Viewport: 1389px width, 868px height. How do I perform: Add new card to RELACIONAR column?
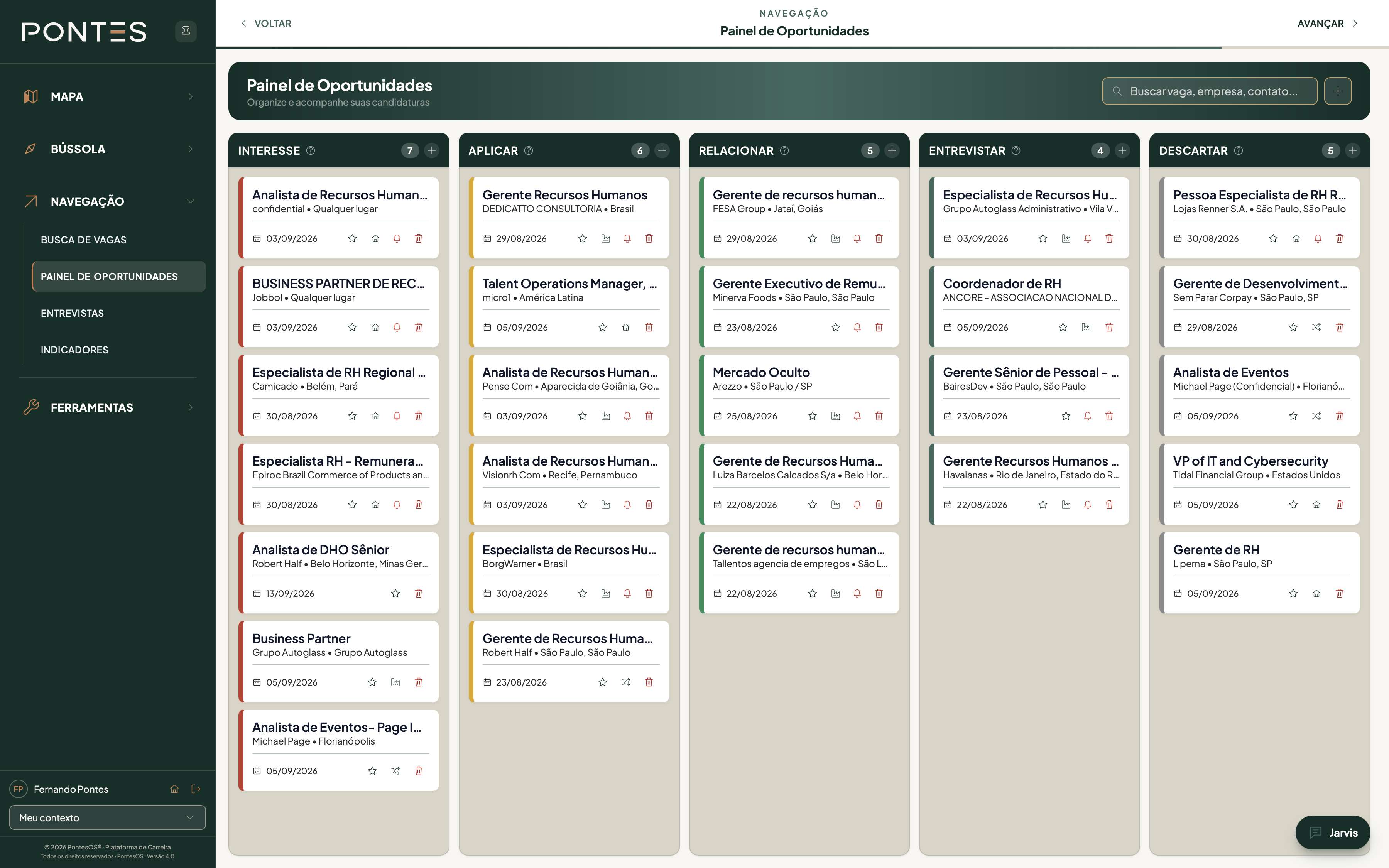coord(892,150)
